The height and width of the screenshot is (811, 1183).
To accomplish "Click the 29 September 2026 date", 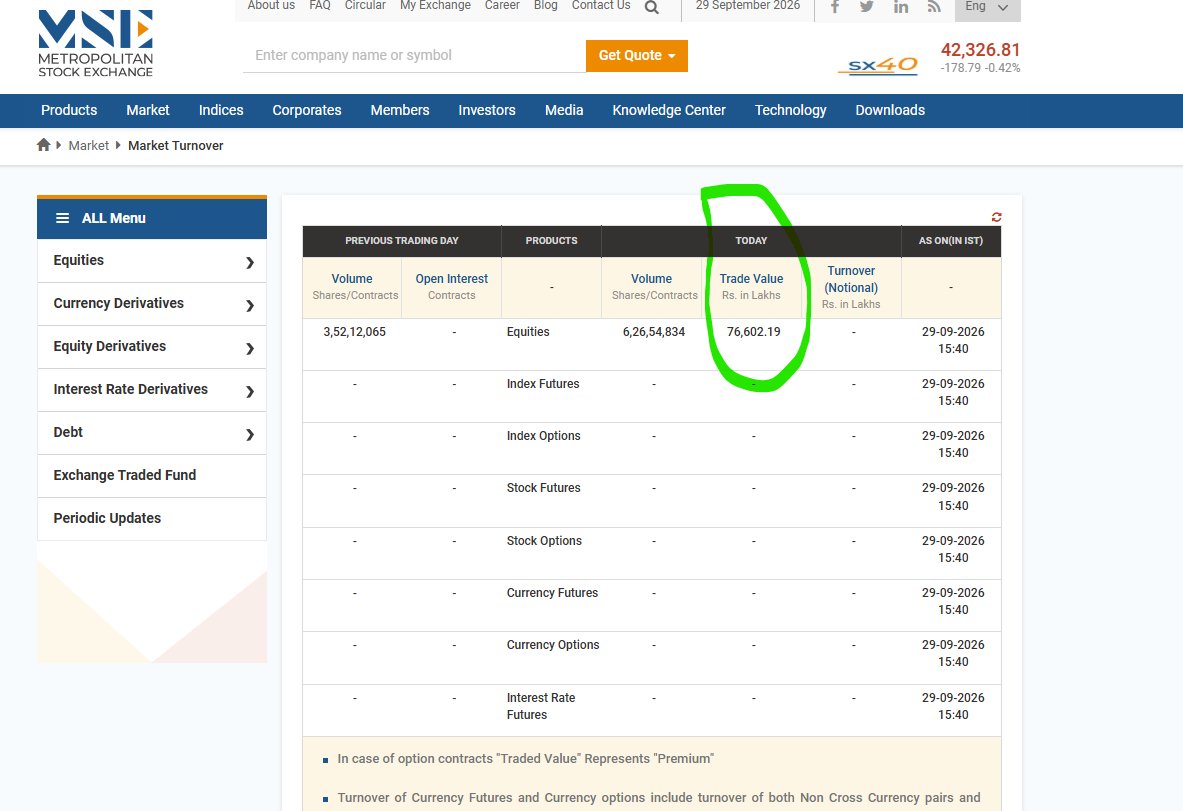I will tap(748, 5).
